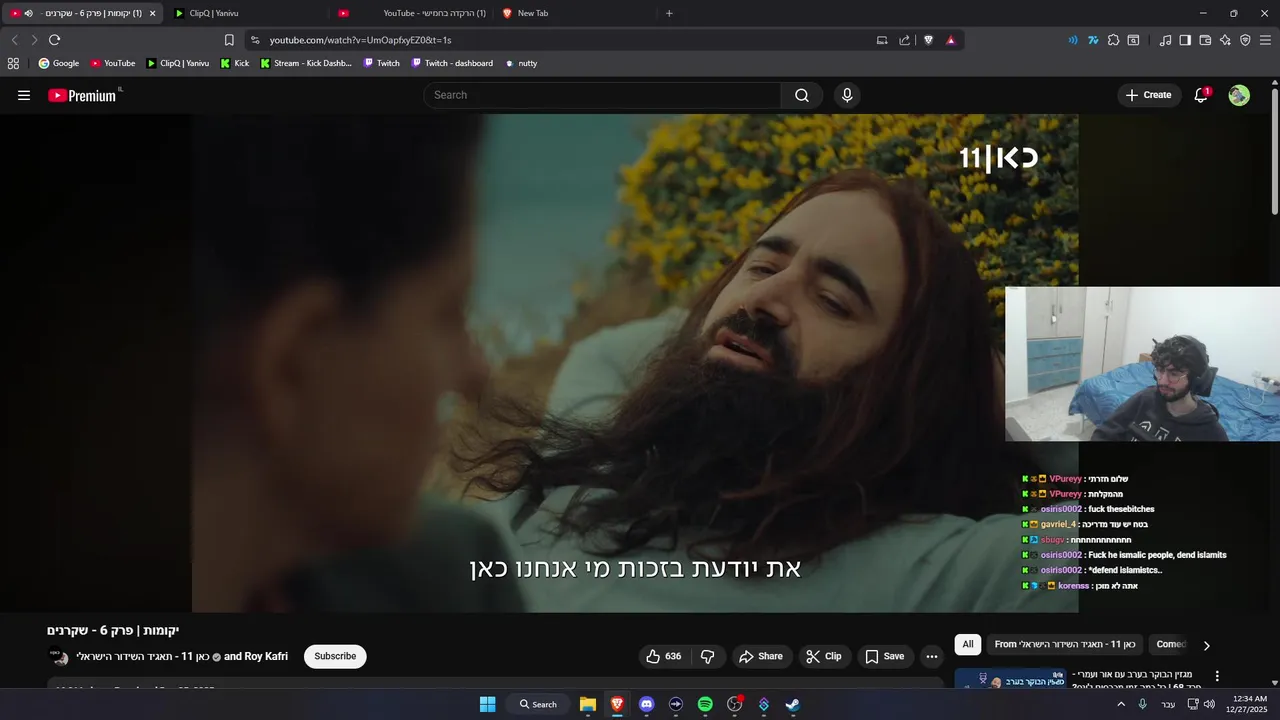Viewport: 1280px width, 720px height.
Task: Open the suggested video thumbnail
Action: click(x=1010, y=679)
